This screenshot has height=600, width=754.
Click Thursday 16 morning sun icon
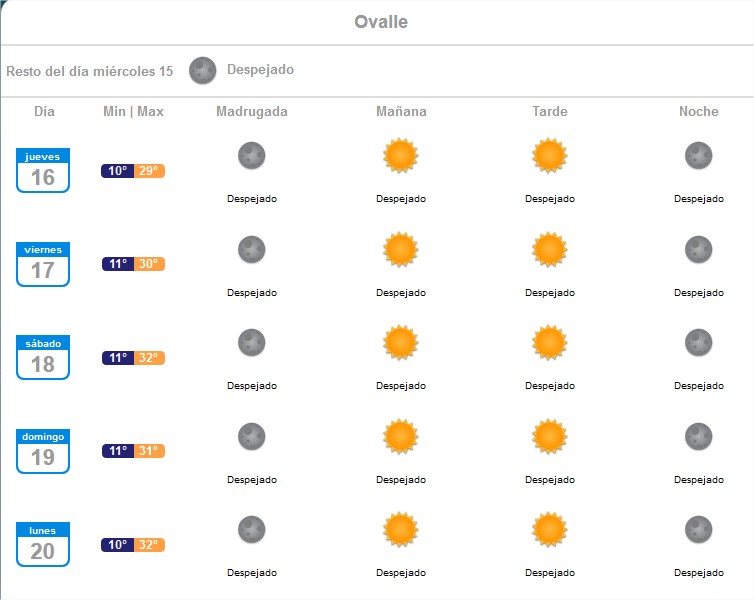click(400, 156)
